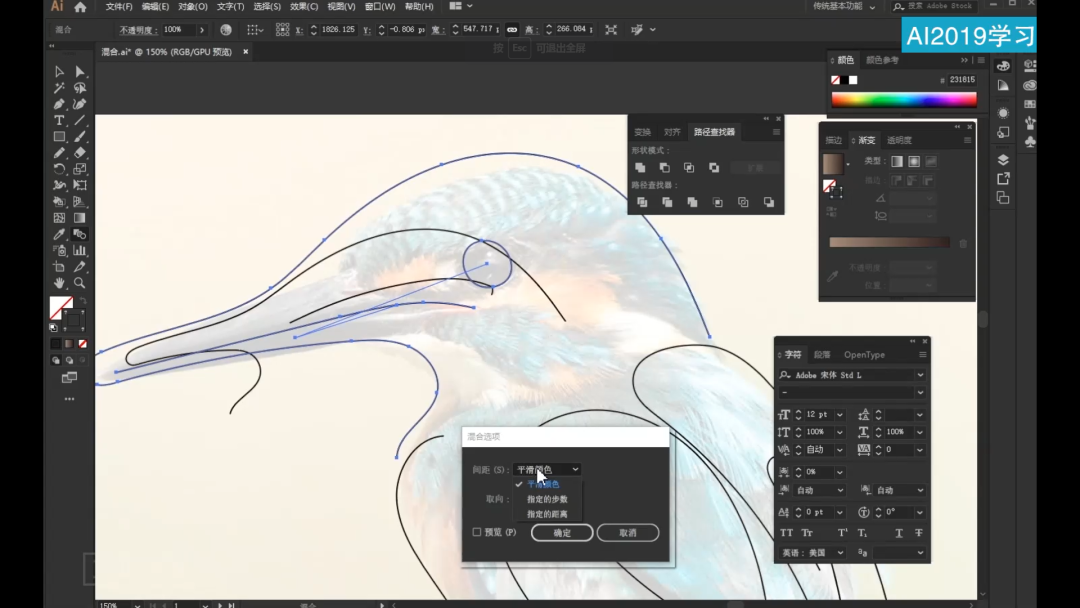
Task: Select the Line Segment tool
Action: click(x=80, y=120)
